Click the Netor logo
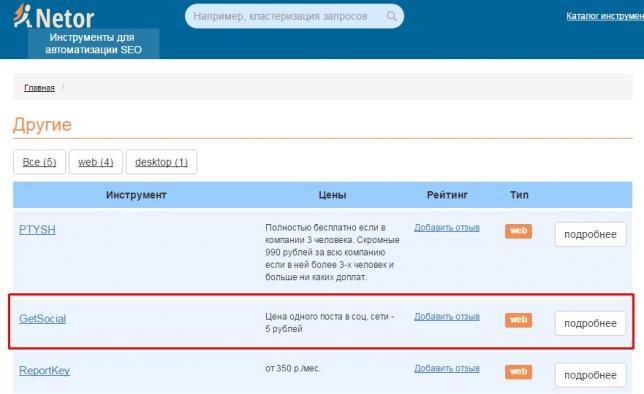The image size is (644, 394). [x=54, y=17]
